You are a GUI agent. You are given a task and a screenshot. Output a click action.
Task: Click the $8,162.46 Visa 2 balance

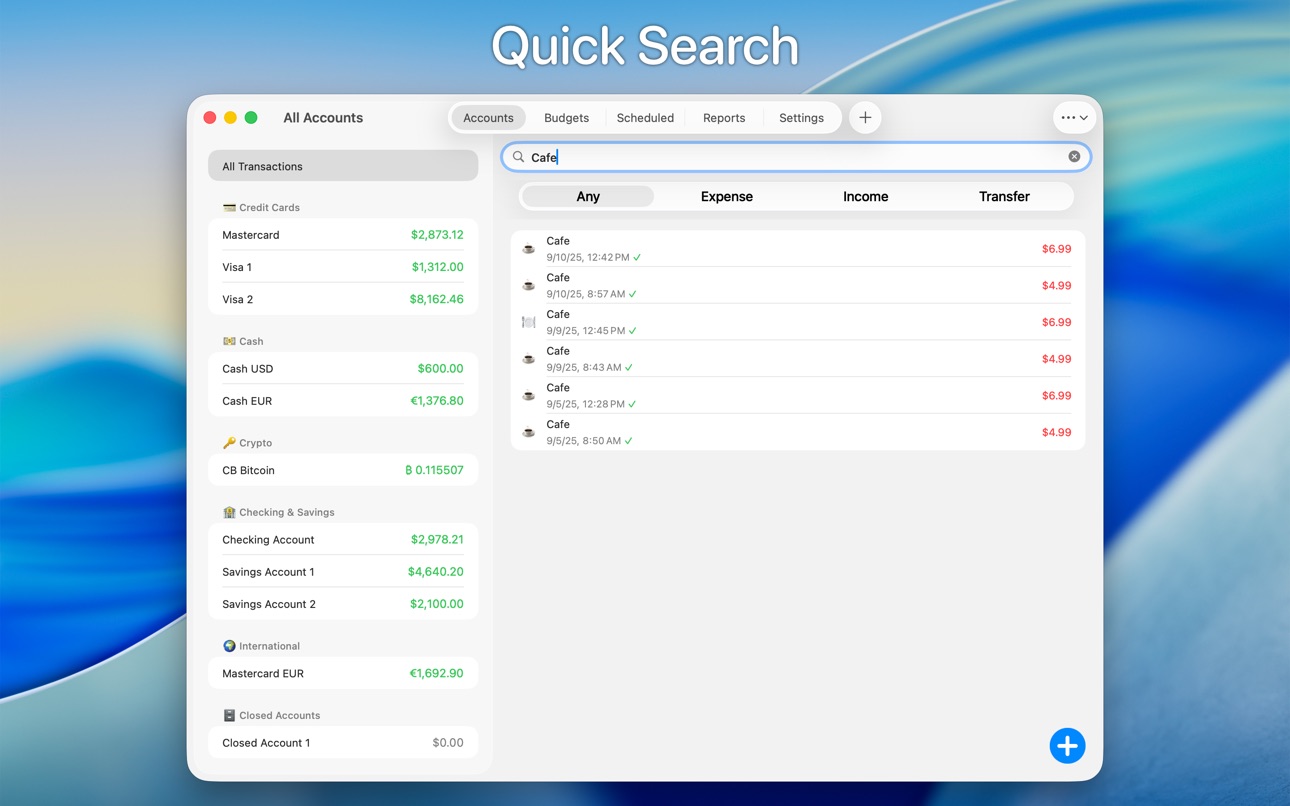pyautogui.click(x=436, y=299)
